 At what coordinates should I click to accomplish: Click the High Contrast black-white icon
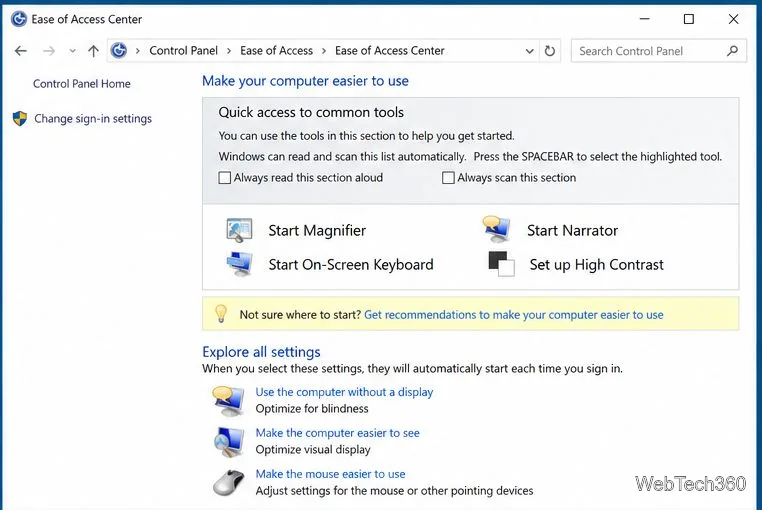tap(501, 264)
